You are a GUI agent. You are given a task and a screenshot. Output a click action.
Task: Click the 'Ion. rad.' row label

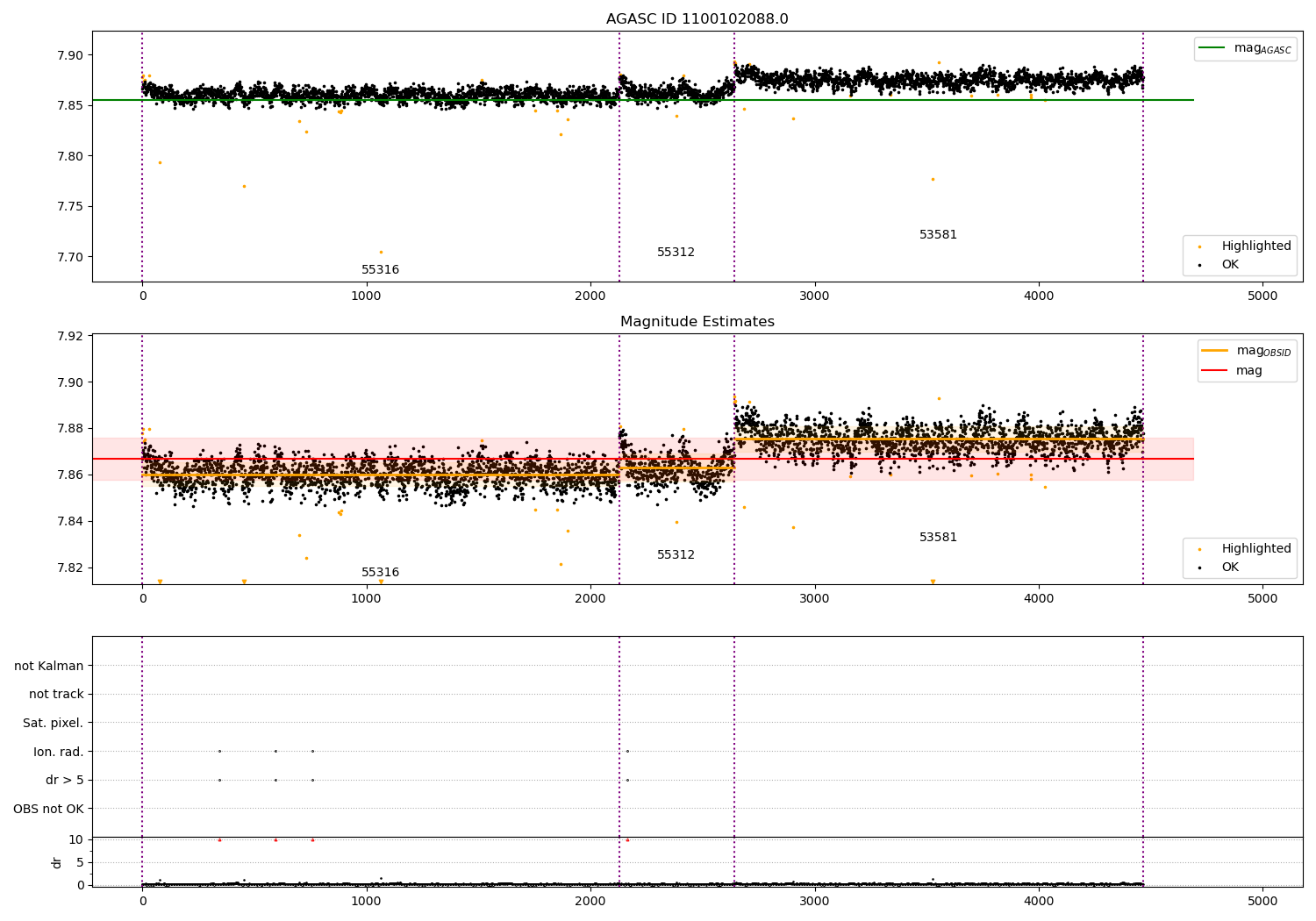[59, 752]
